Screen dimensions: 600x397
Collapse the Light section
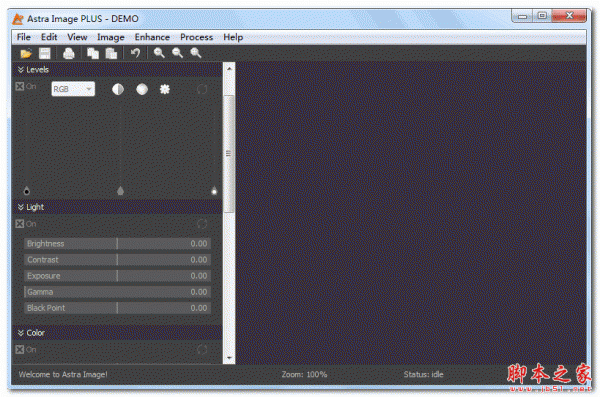pyautogui.click(x=21, y=207)
